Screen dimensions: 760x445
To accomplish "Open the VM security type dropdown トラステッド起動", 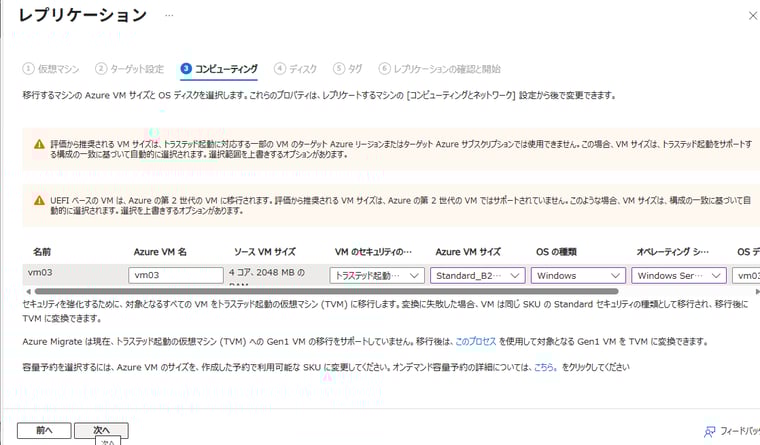I will pos(377,275).
